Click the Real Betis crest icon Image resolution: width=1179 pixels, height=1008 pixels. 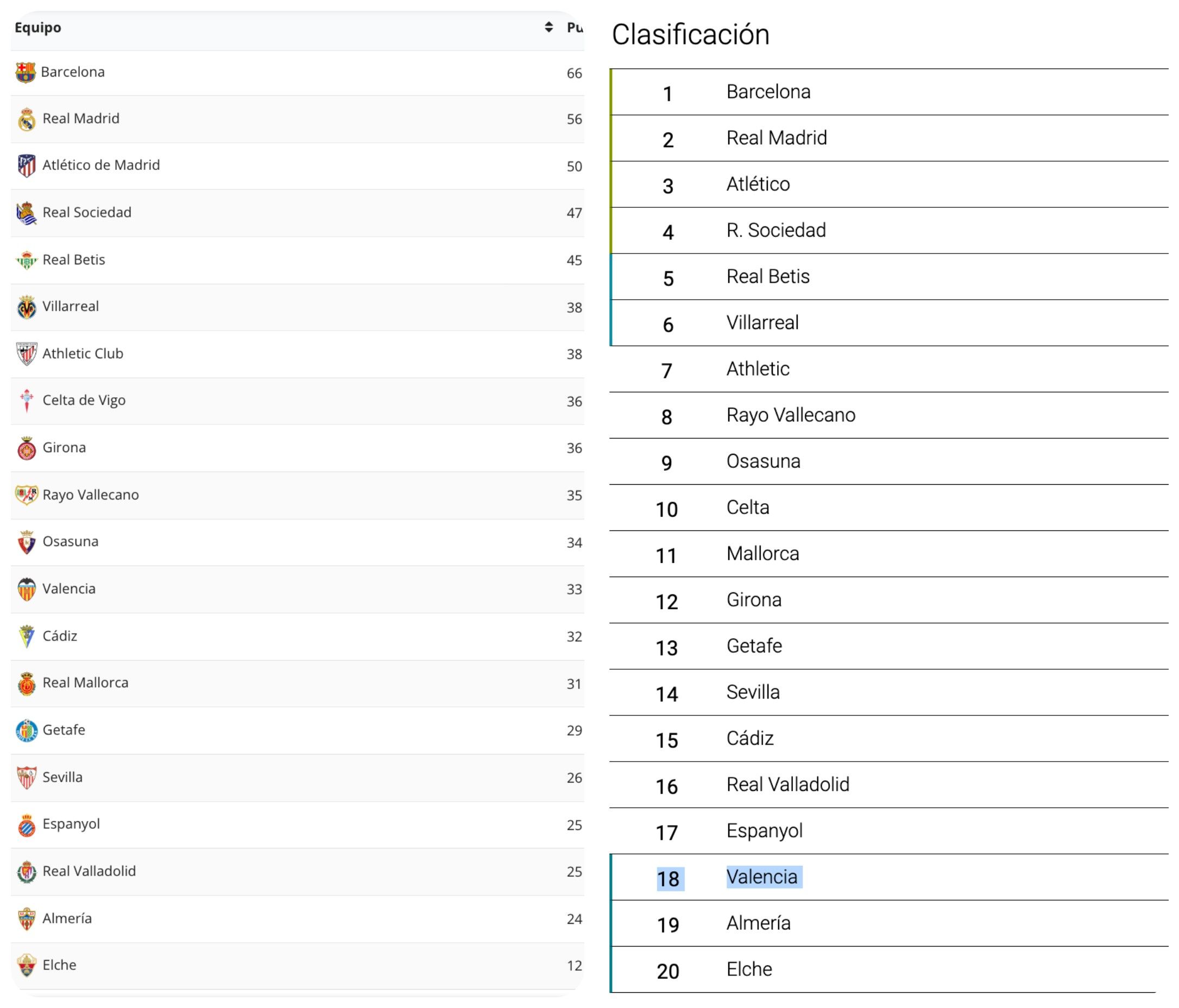(27, 260)
